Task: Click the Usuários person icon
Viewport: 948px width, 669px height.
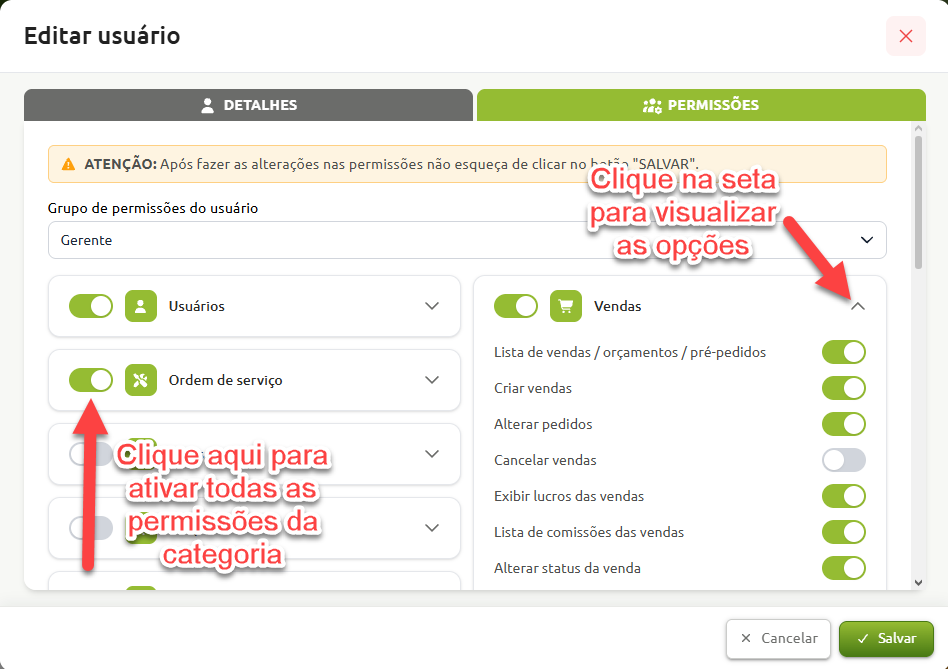Action: [141, 306]
